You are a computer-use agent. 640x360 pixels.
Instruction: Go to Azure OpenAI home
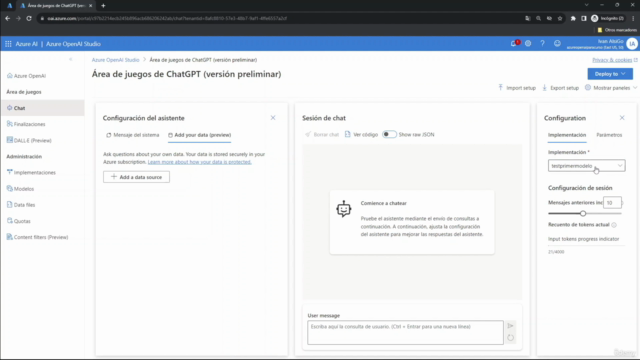[27, 76]
